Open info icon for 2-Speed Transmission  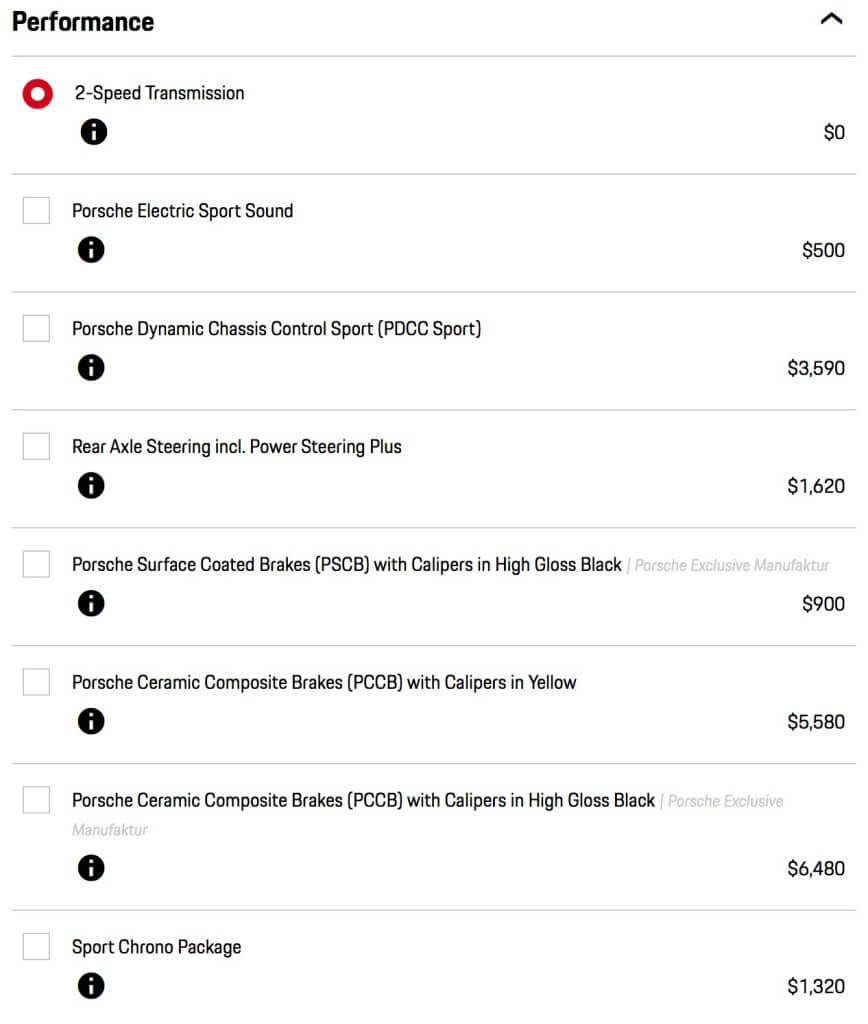click(x=93, y=132)
